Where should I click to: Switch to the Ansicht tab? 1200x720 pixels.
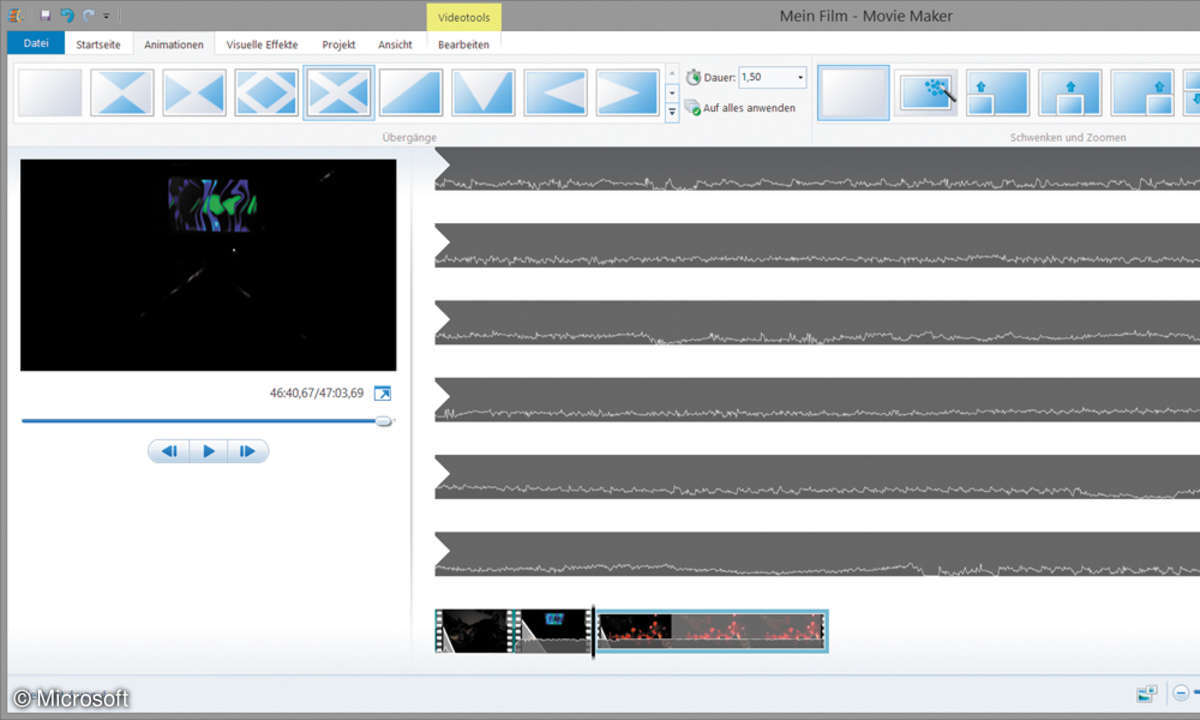tap(395, 44)
